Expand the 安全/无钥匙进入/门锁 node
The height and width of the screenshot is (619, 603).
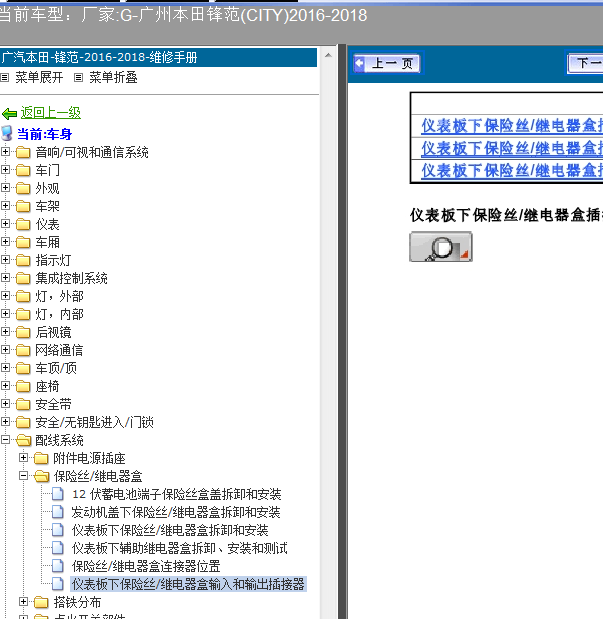coord(6,422)
